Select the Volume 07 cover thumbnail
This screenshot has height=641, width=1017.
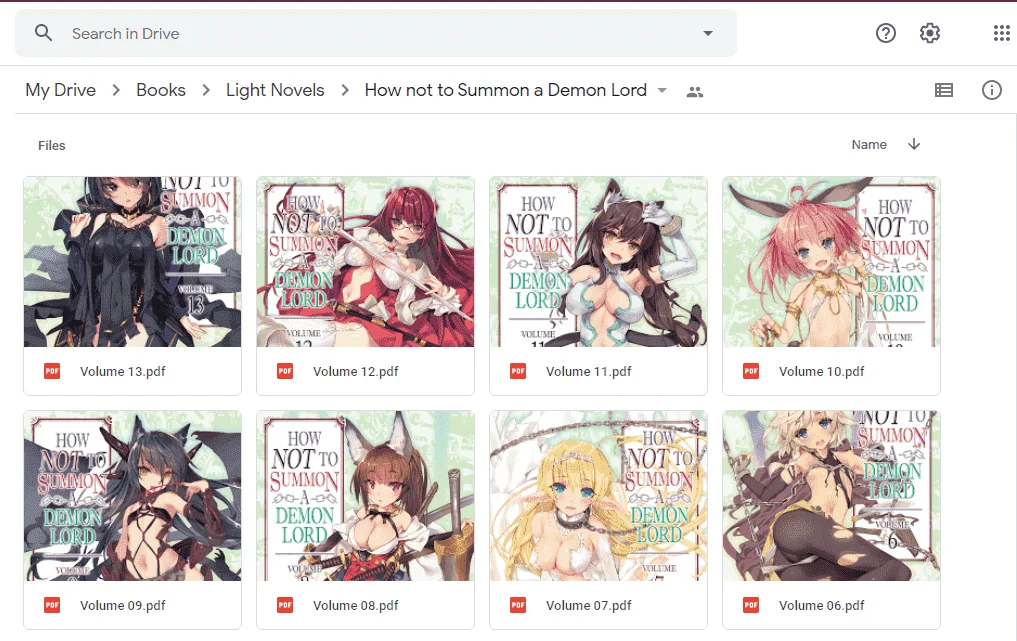pos(598,496)
